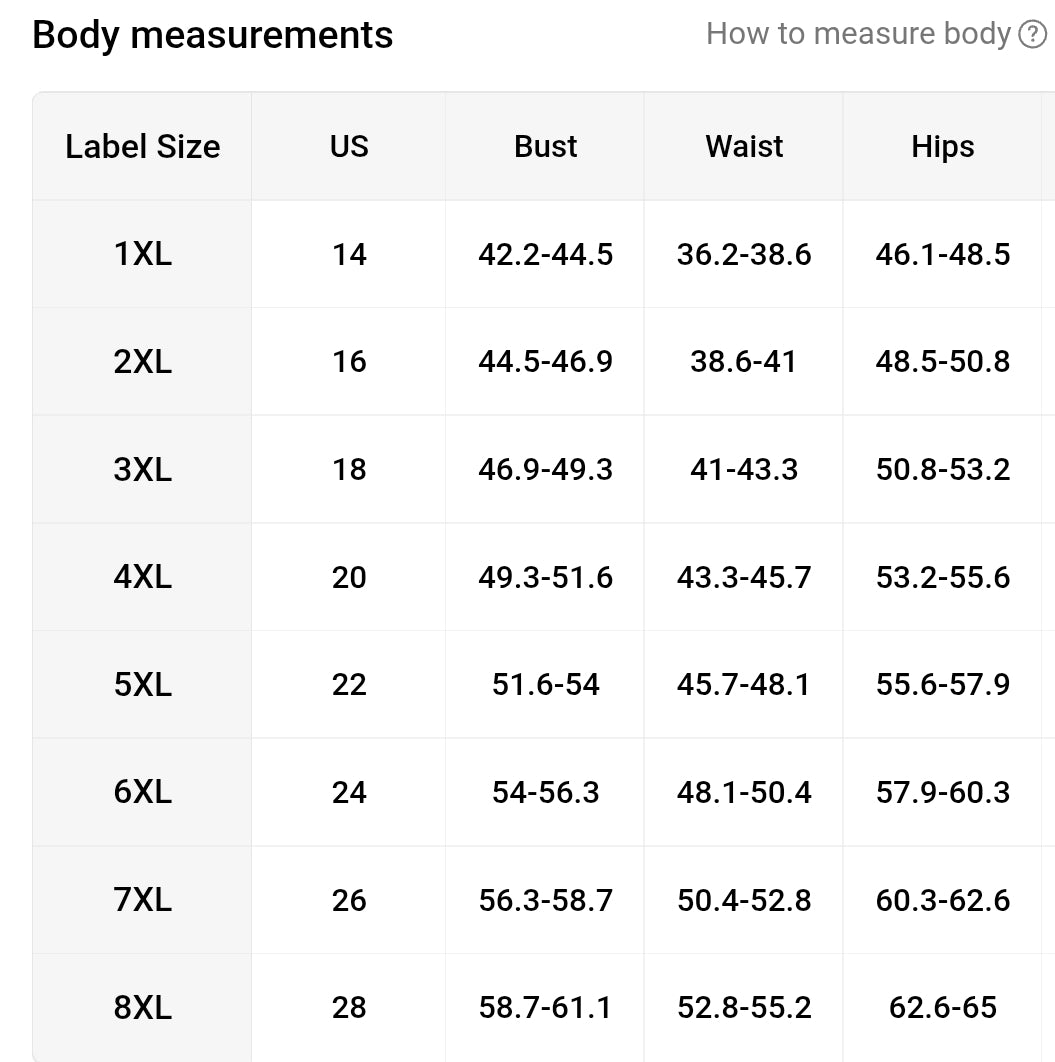Click waist value 43.3-45.7
This screenshot has width=1055, height=1062.
[744, 578]
